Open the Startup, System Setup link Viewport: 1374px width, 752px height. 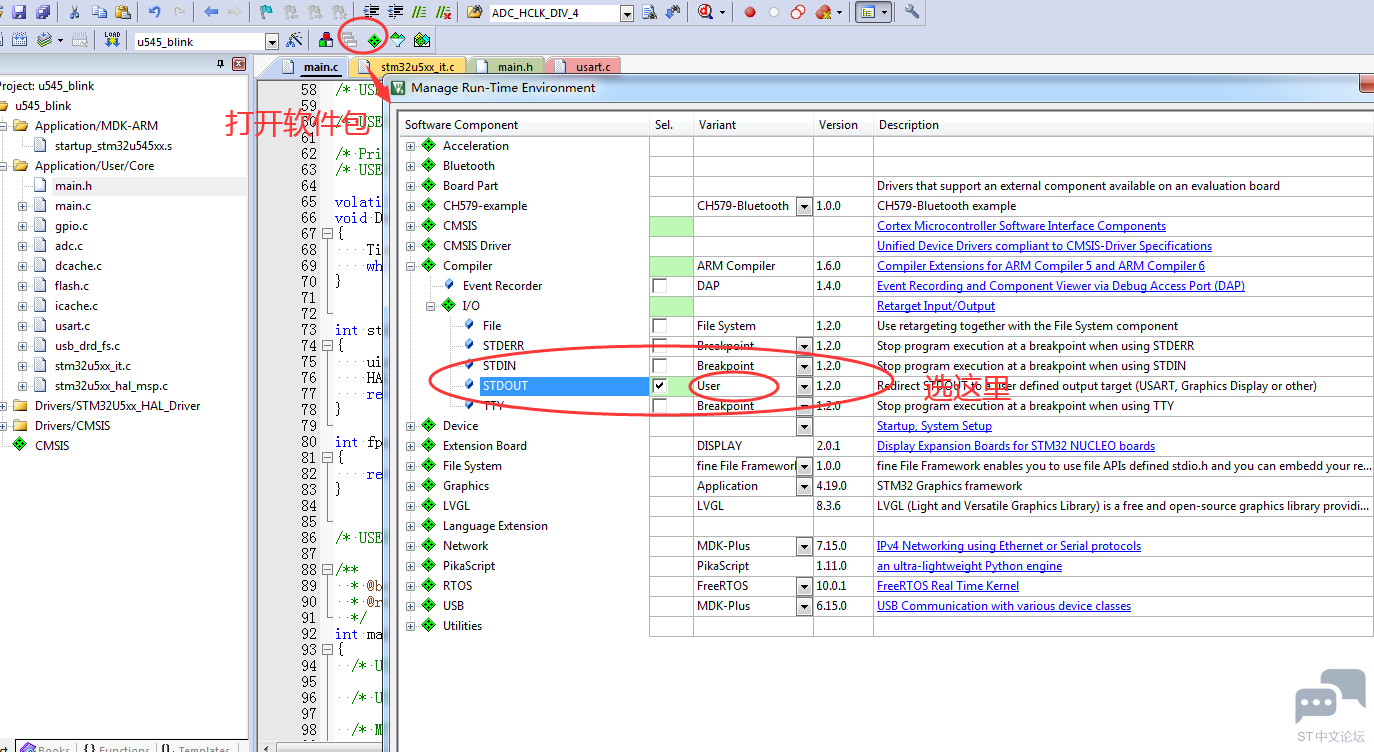934,426
